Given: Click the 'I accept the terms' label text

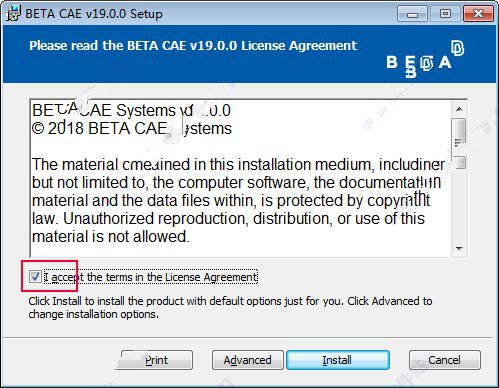Looking at the screenshot, I should pyautogui.click(x=151, y=277).
